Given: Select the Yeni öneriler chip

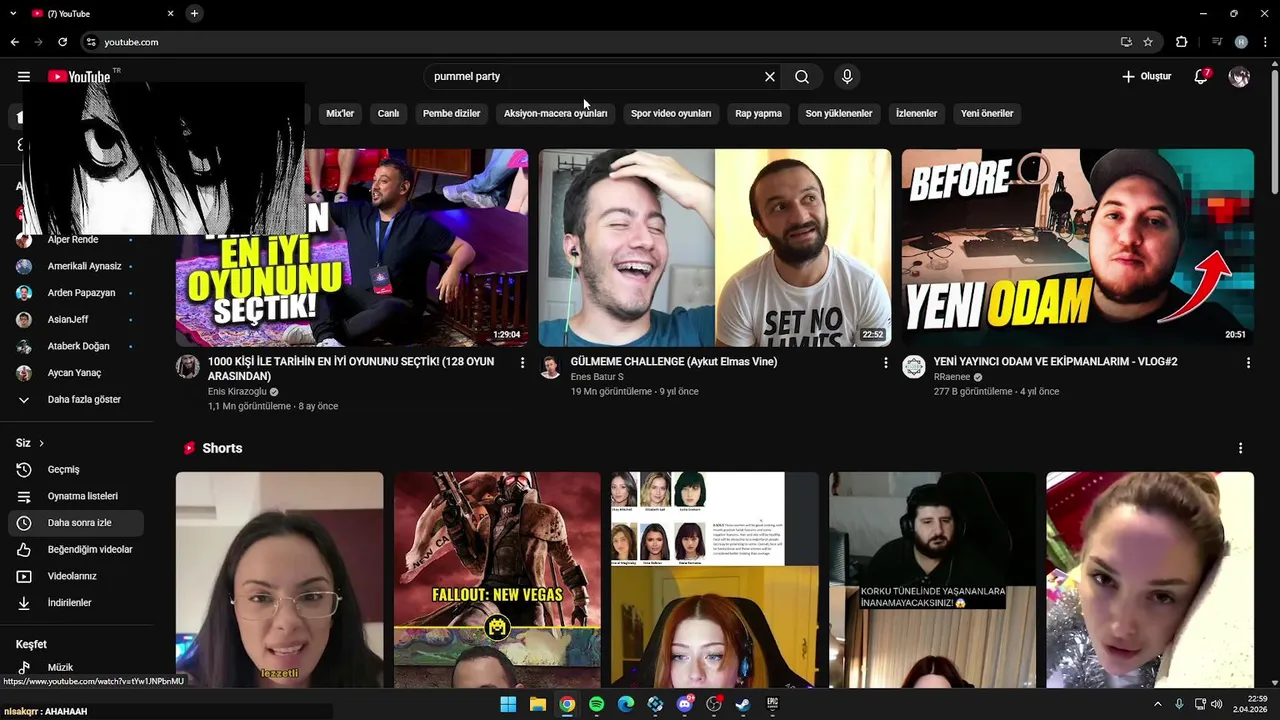Looking at the screenshot, I should [x=987, y=114].
